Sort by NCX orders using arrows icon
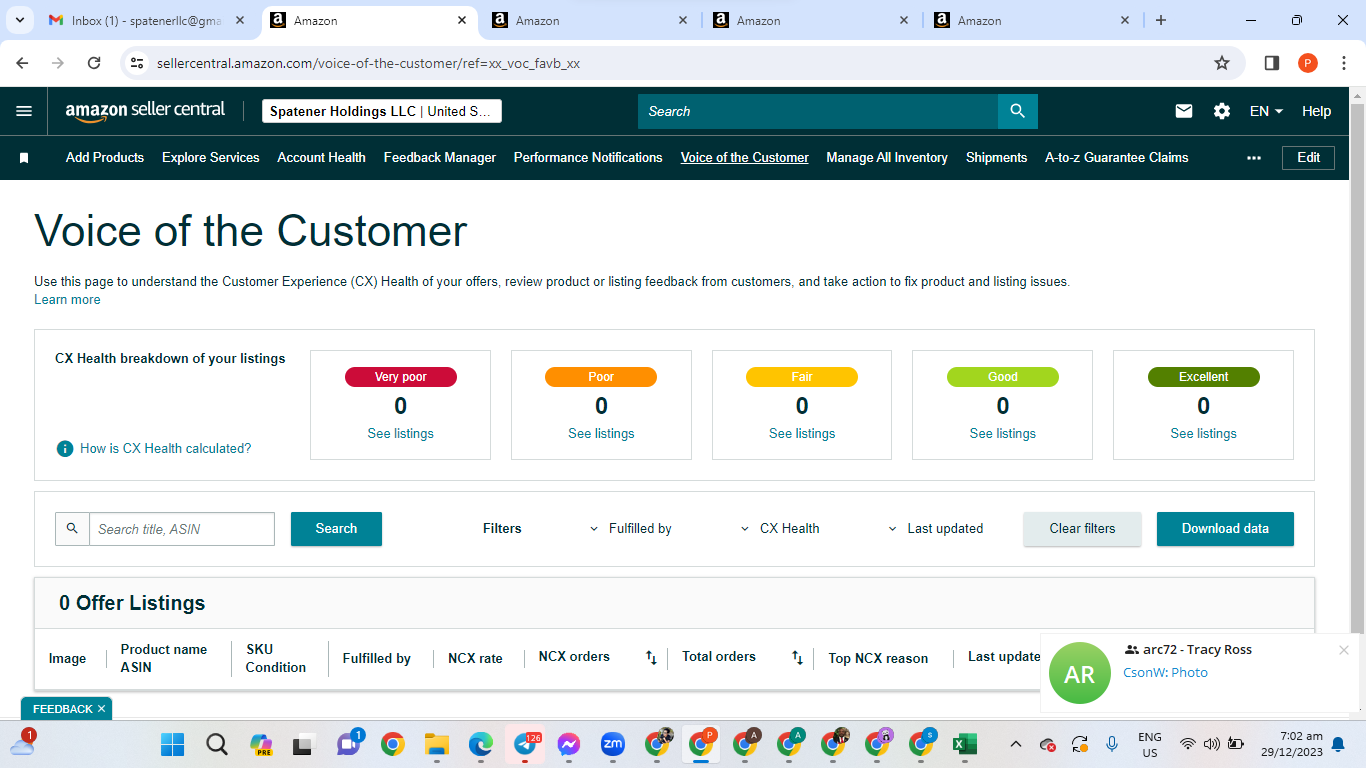The height and width of the screenshot is (768, 1366). (x=651, y=658)
